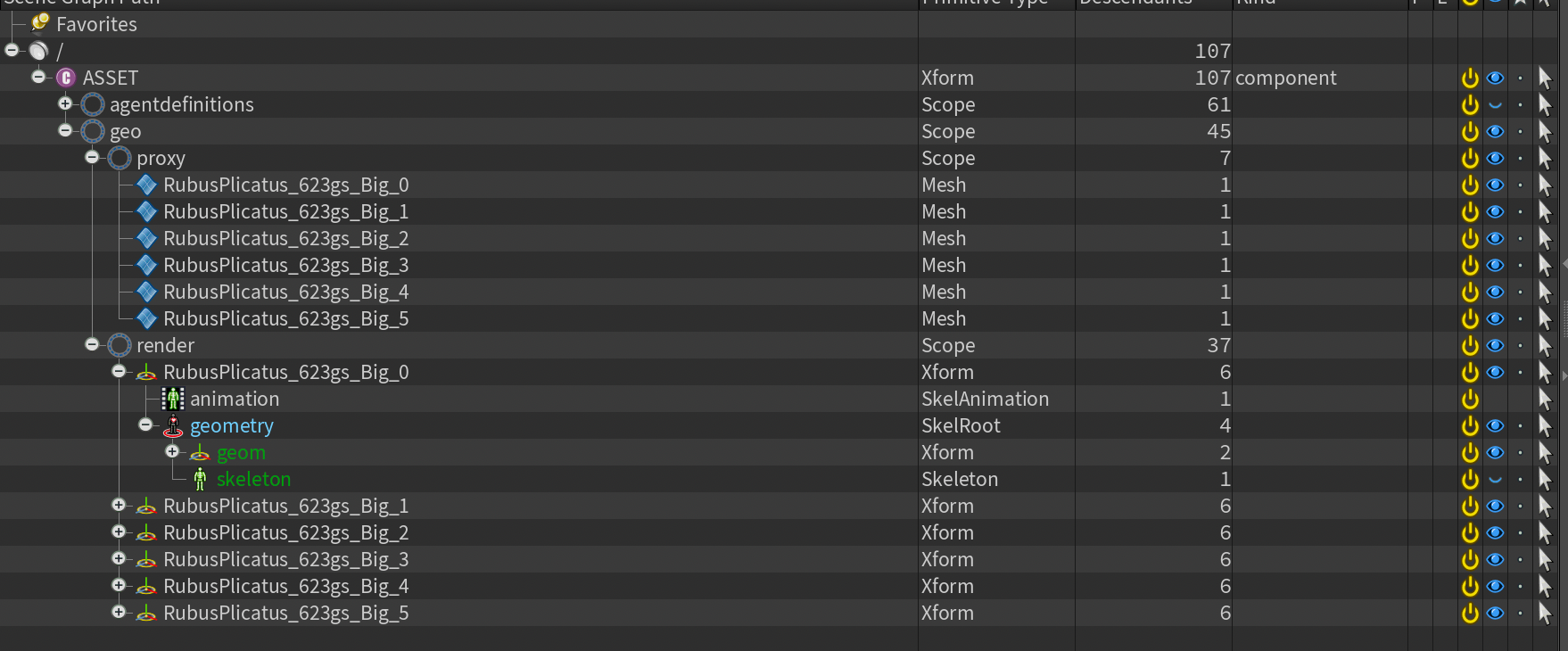The height and width of the screenshot is (651, 1568).
Task: Click the animation SkelAnimation icon
Action: (173, 399)
